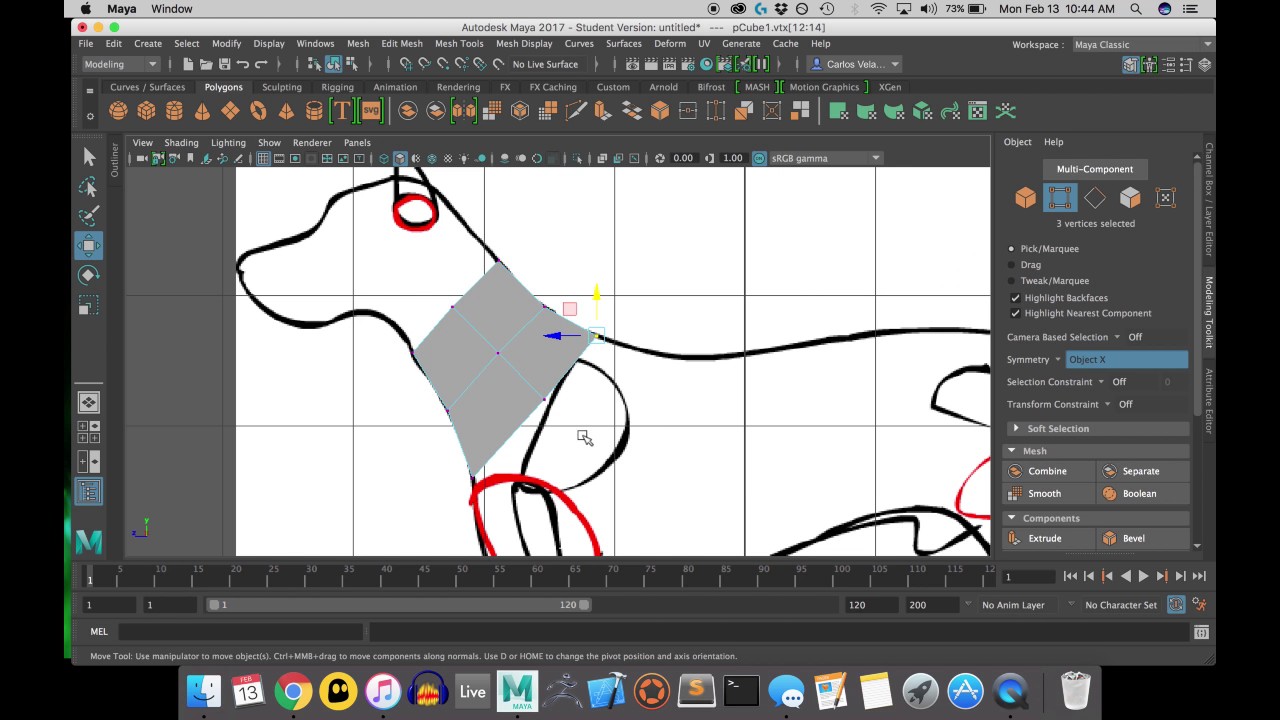
Task: Open the Attribute Editor side tab
Action: [1208, 400]
